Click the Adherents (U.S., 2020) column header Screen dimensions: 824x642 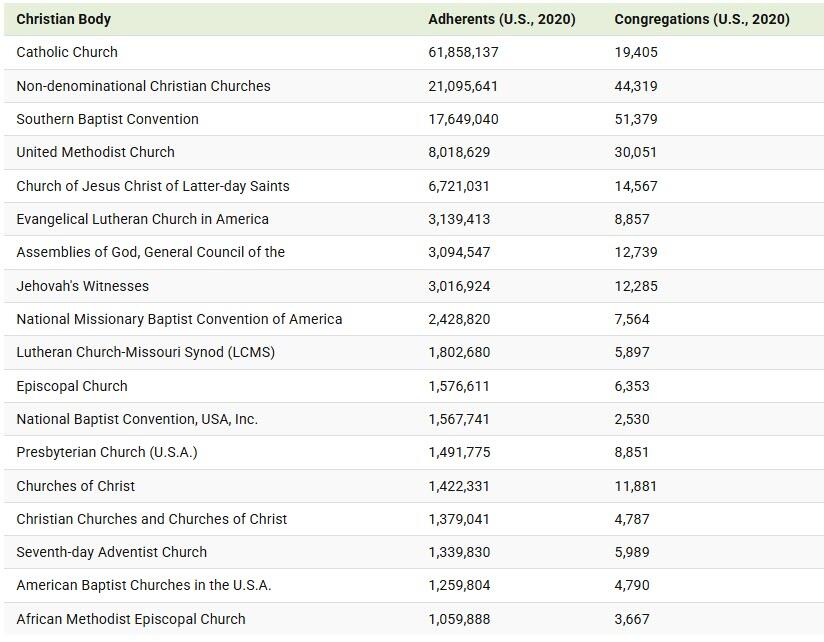point(501,19)
